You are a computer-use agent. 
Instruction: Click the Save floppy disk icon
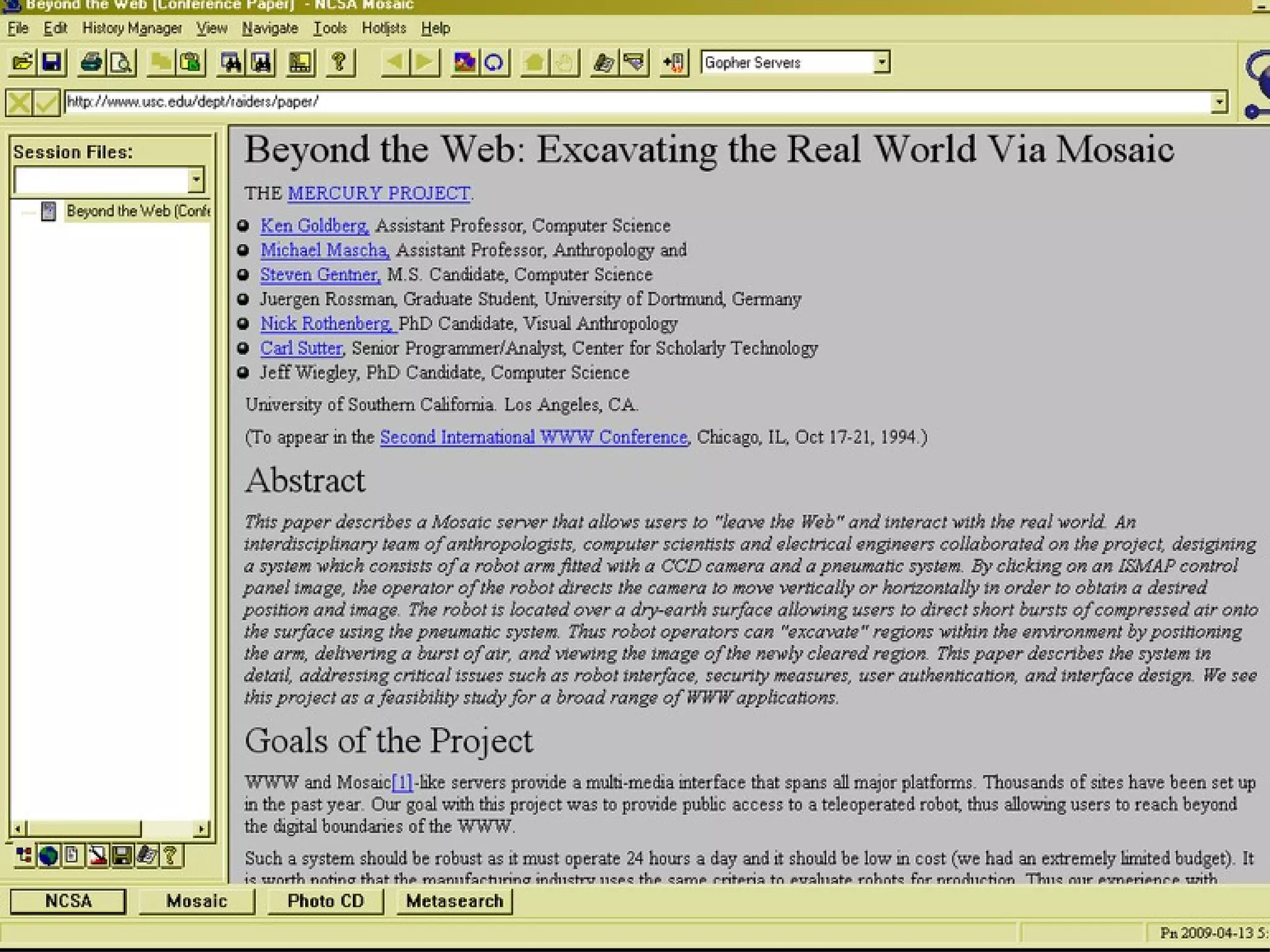tap(52, 62)
